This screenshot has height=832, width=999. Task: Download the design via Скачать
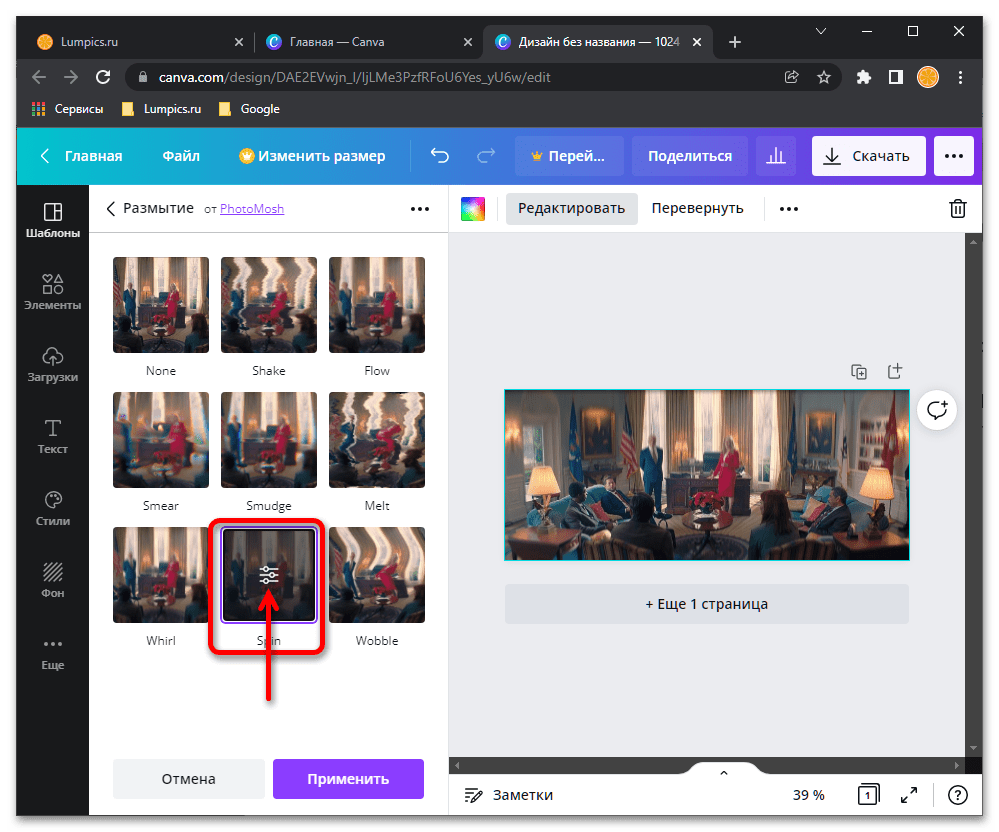point(868,156)
